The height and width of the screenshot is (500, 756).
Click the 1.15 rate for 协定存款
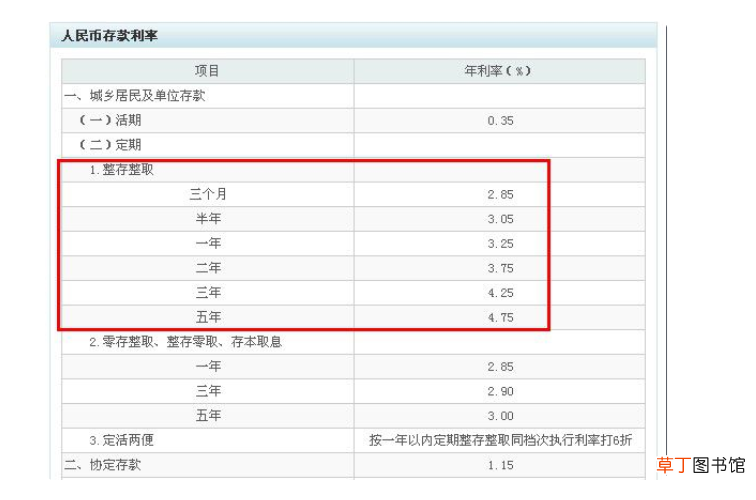pos(500,465)
